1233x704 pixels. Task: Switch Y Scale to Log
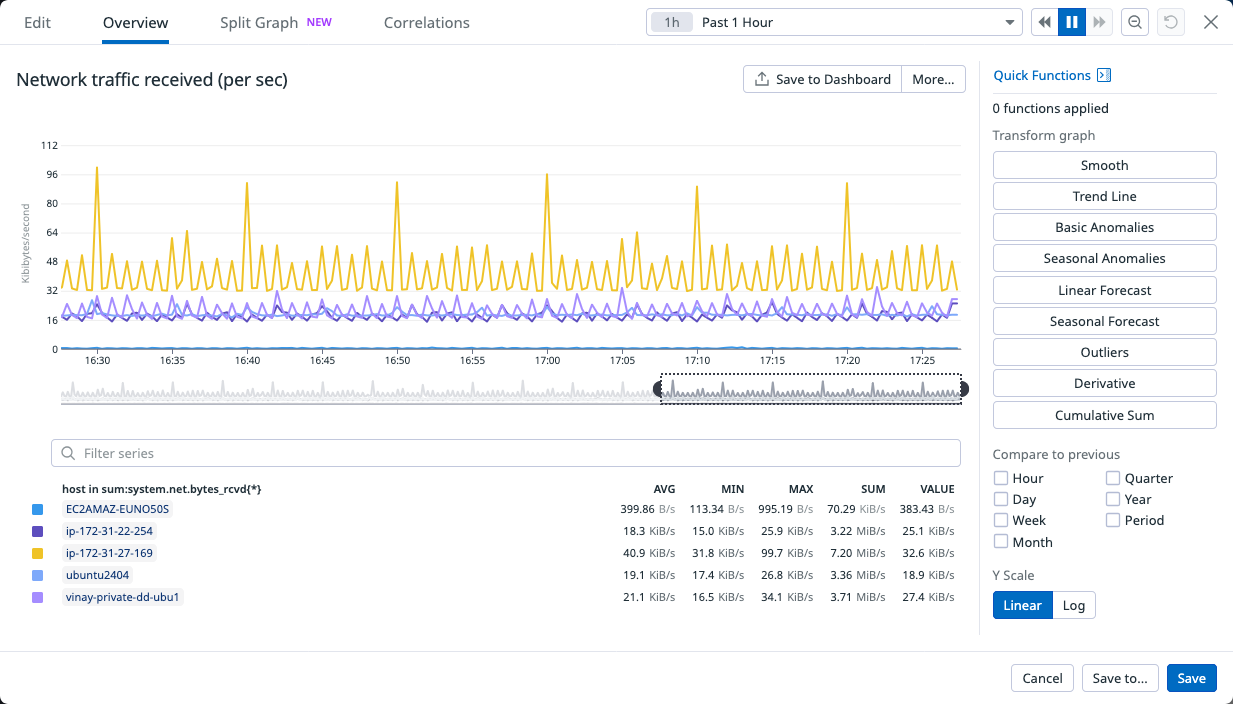(1073, 605)
